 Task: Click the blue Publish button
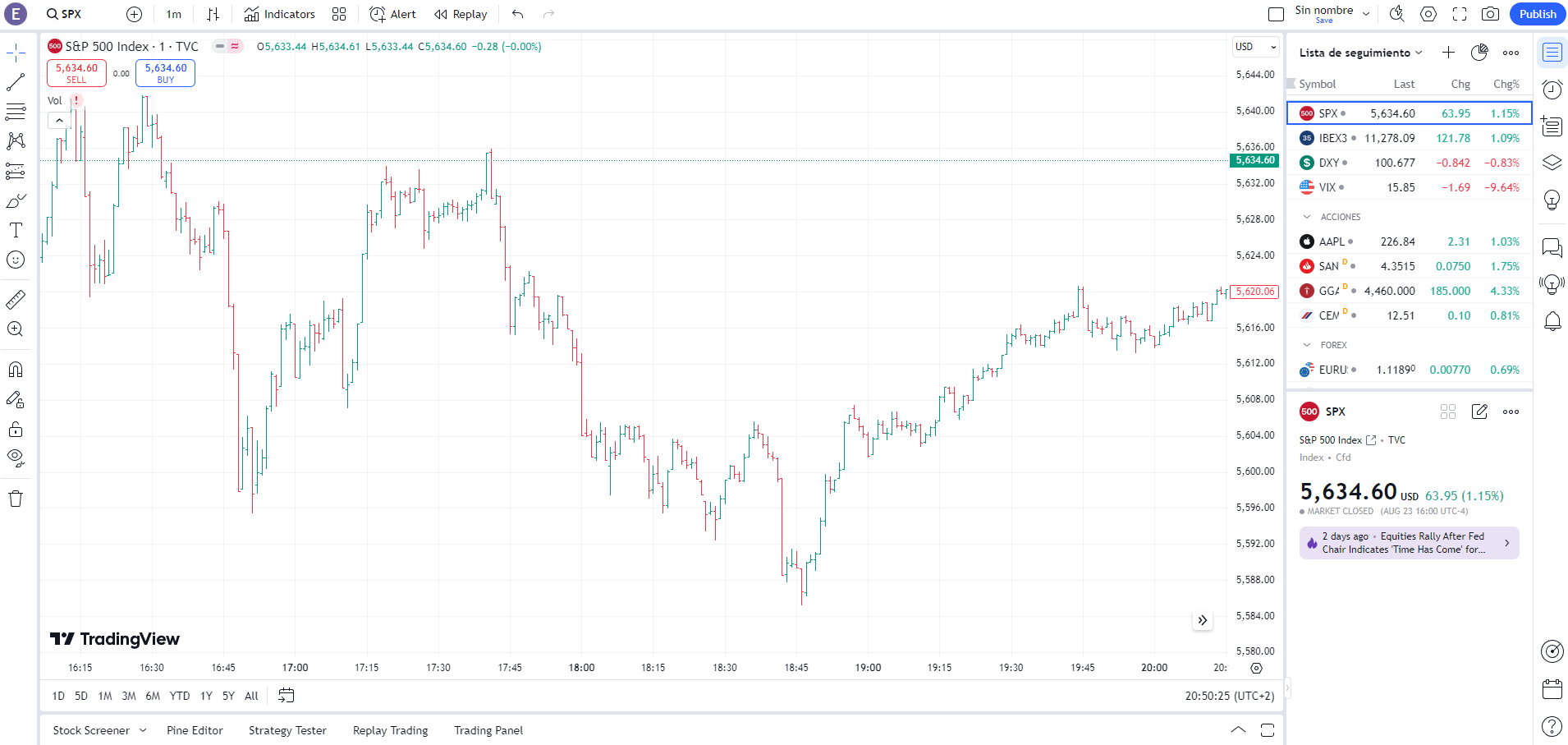(1537, 14)
